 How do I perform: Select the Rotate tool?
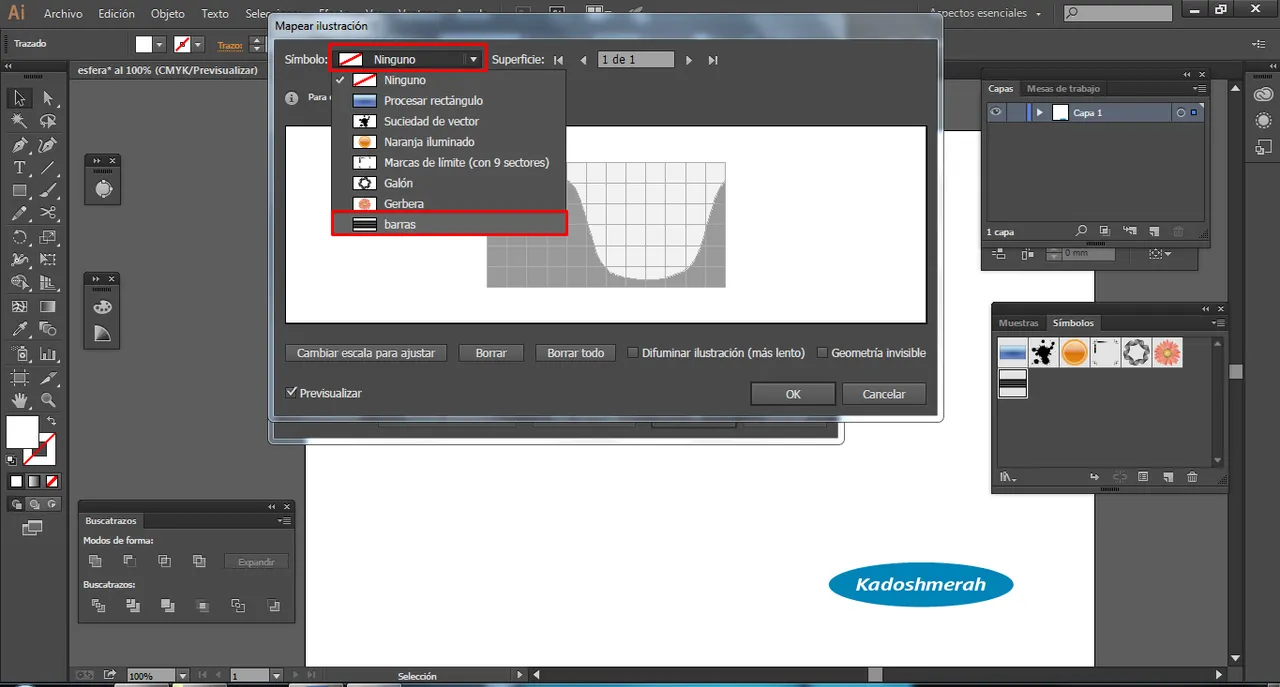pyautogui.click(x=19, y=238)
